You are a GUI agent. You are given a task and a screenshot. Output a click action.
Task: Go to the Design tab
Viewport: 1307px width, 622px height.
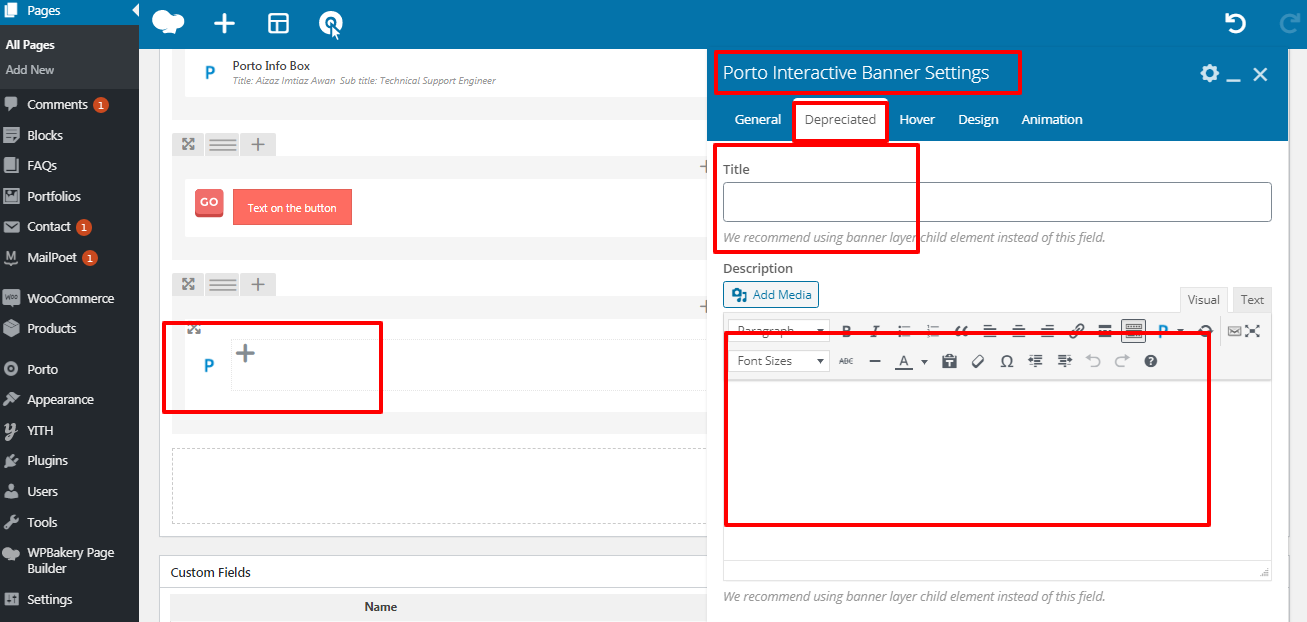point(978,119)
